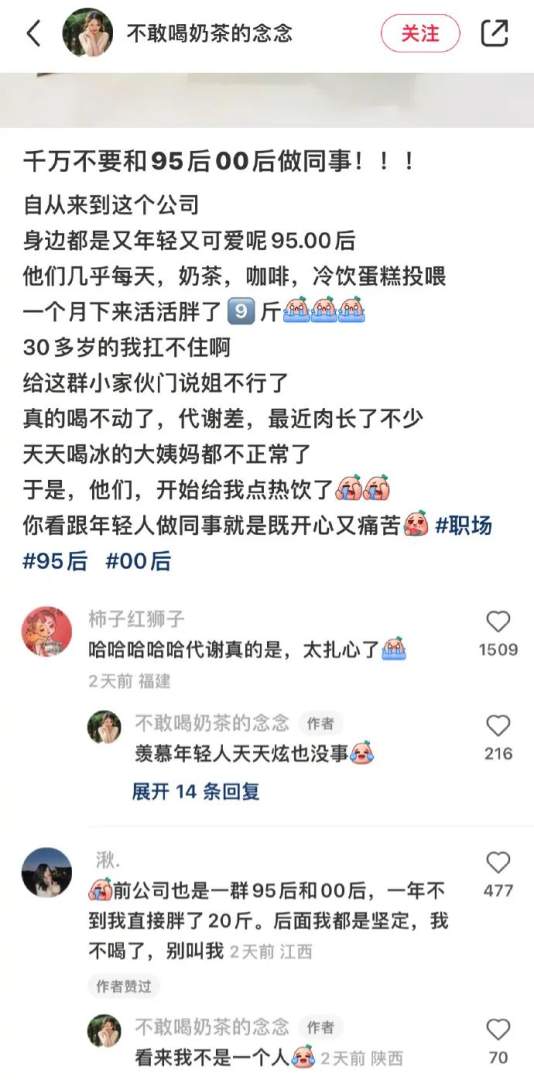Tap the 作者赞过 tag
Image resolution: width=534 pixels, height=1080 pixels.
coord(124,986)
